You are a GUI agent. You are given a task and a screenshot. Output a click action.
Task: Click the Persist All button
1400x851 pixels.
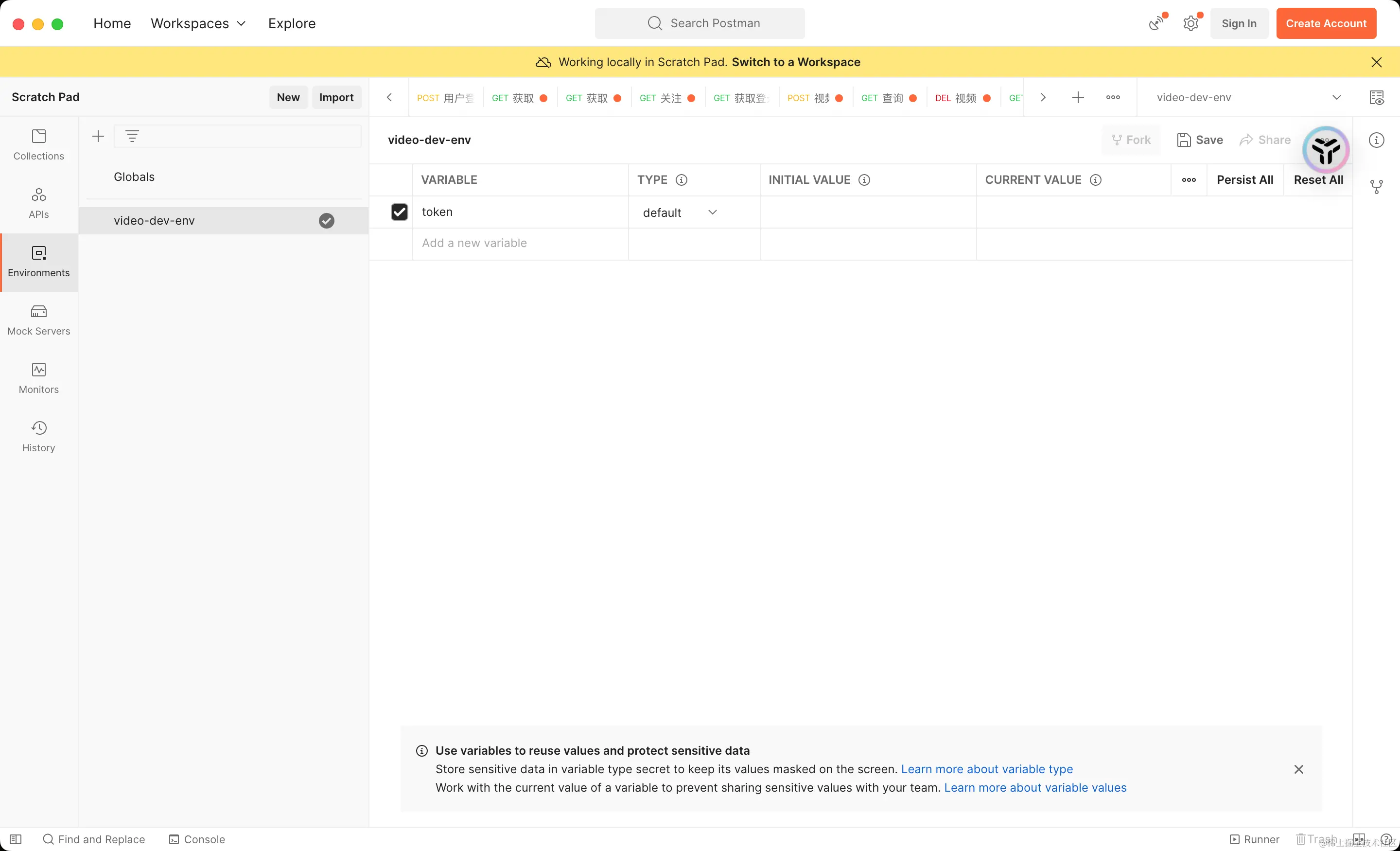[x=1244, y=179]
